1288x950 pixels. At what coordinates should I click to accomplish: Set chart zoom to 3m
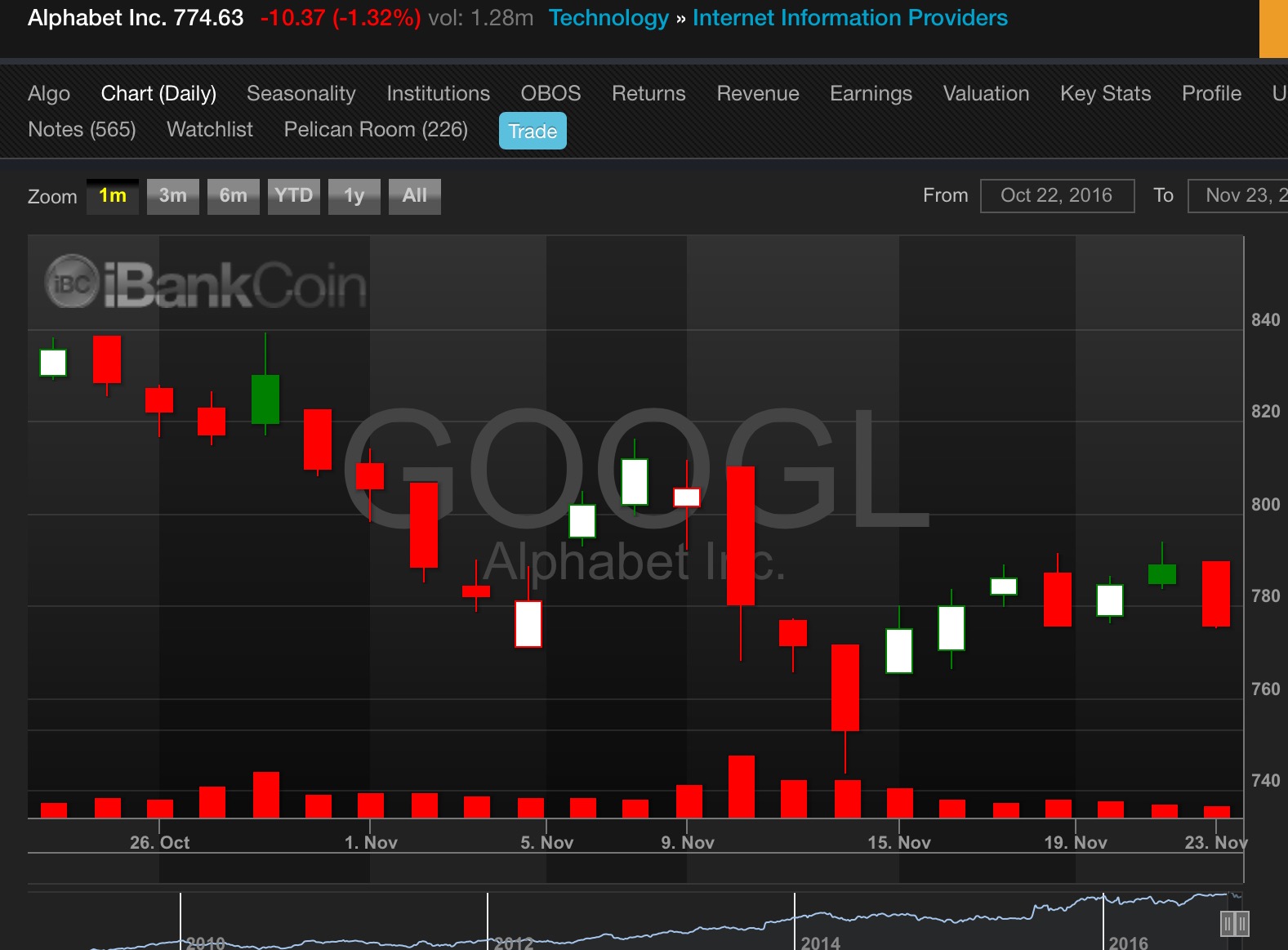[173, 196]
